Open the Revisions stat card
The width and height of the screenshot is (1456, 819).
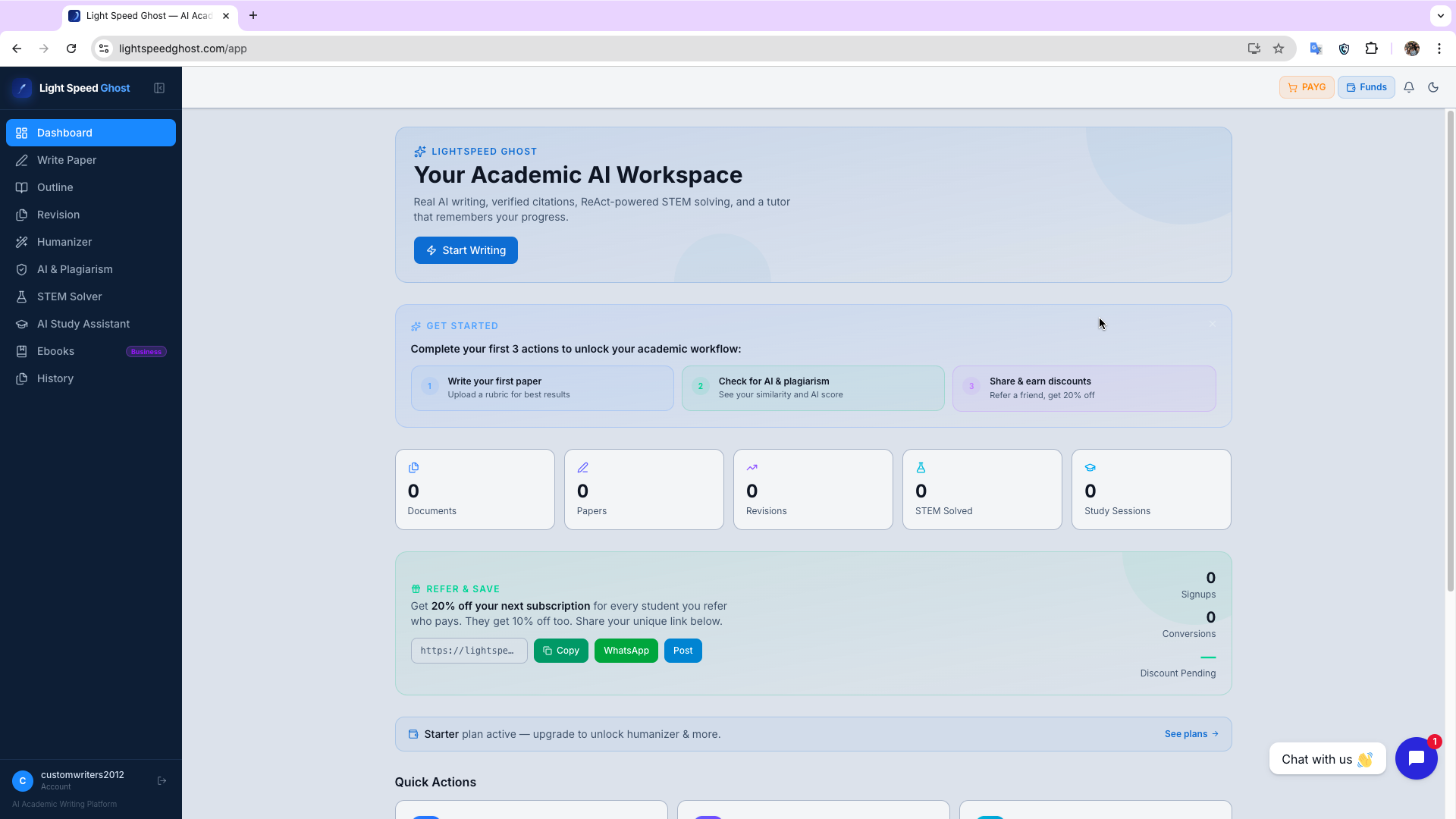813,489
